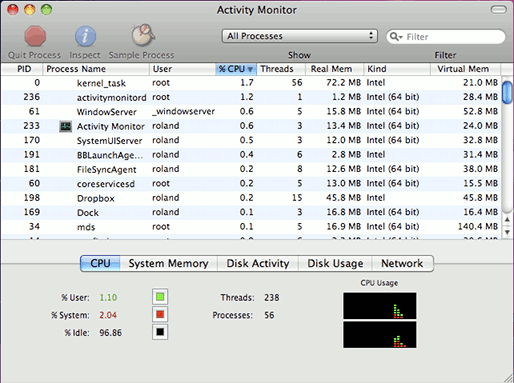514x383 pixels.
Task: Sort by the User column header
Action: 182,69
